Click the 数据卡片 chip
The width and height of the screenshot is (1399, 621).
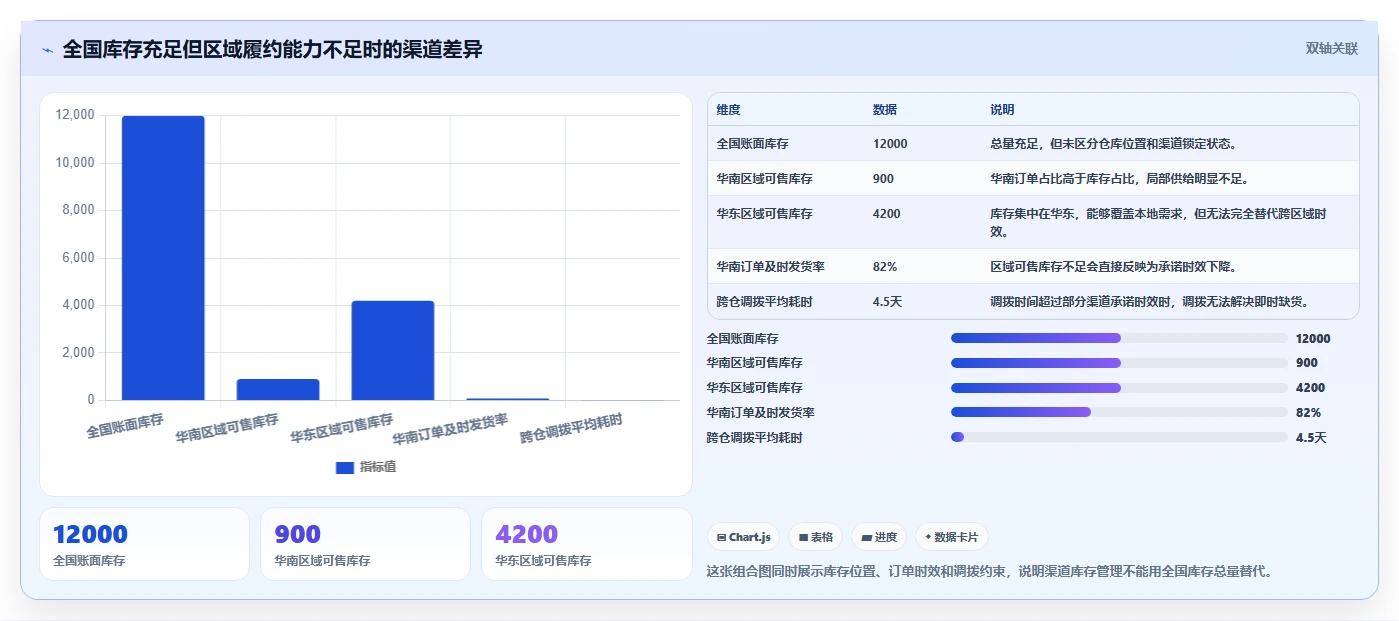click(x=951, y=537)
